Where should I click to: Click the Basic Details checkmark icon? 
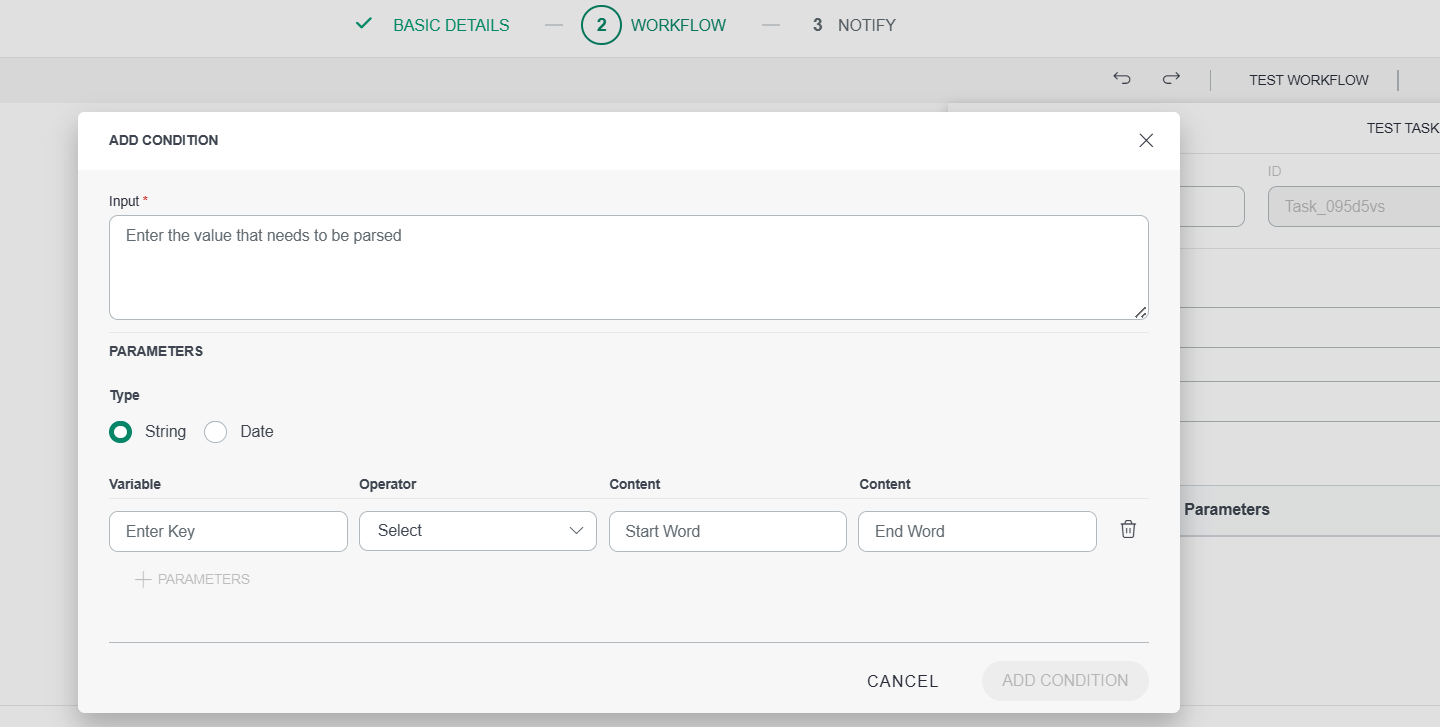pos(364,24)
